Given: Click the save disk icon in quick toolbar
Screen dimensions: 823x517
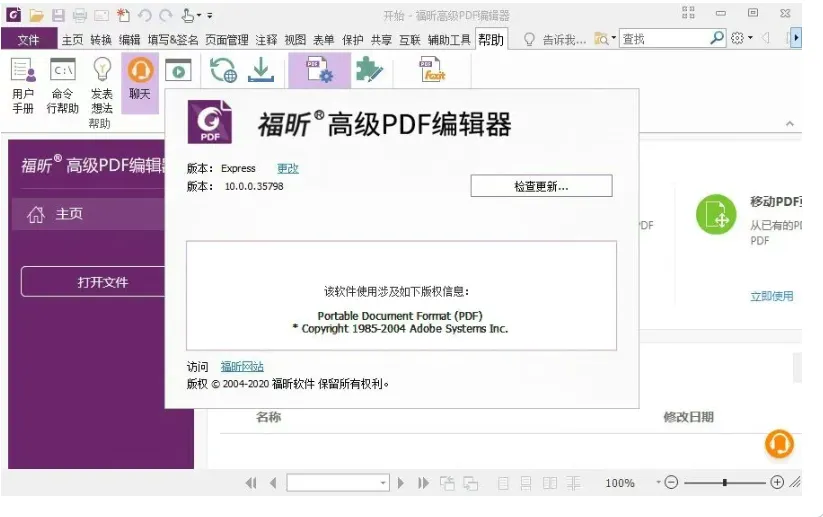Looking at the screenshot, I should (x=58, y=15).
